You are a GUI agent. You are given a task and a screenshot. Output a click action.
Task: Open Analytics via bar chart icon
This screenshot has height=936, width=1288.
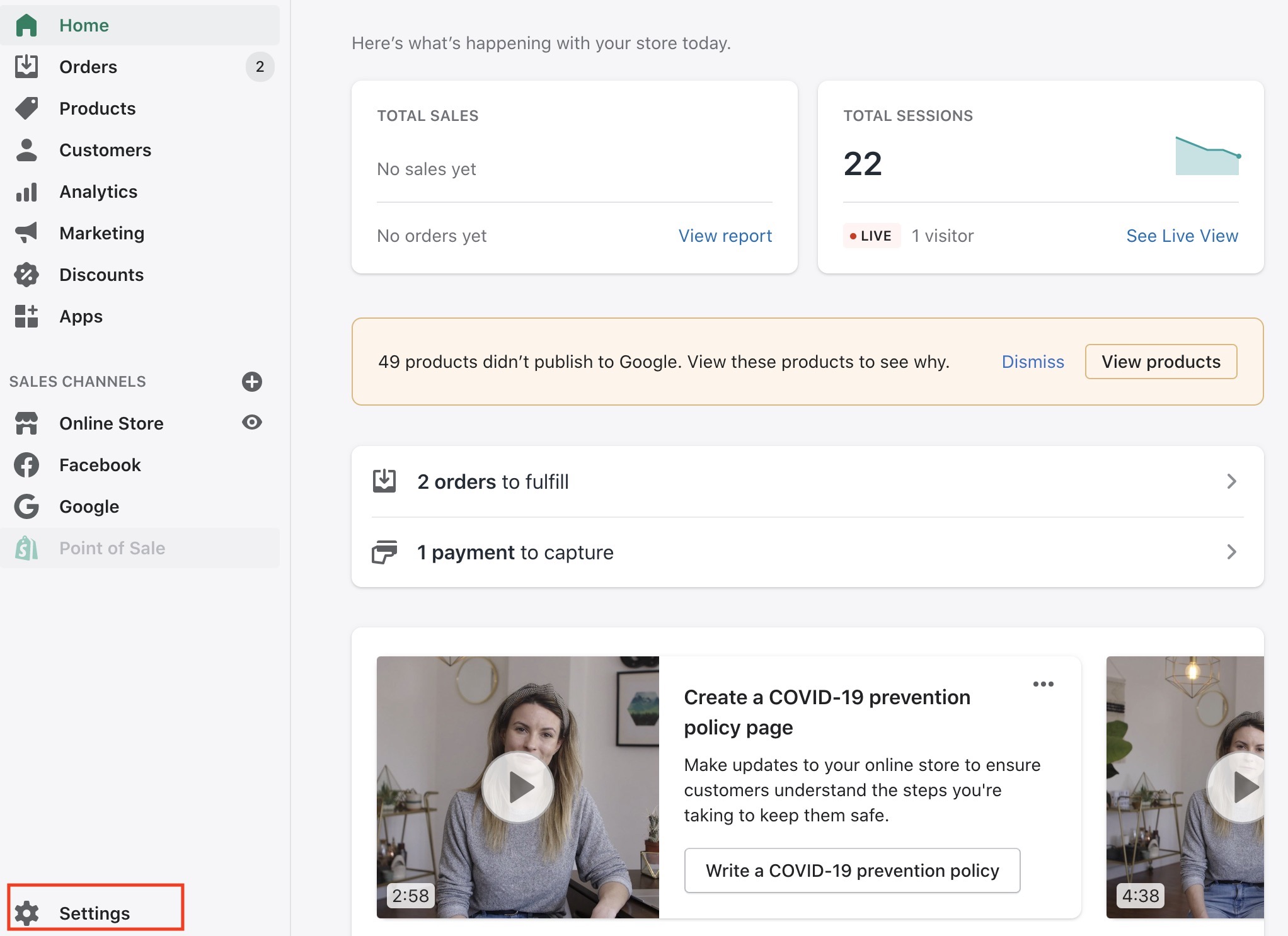pyautogui.click(x=26, y=191)
